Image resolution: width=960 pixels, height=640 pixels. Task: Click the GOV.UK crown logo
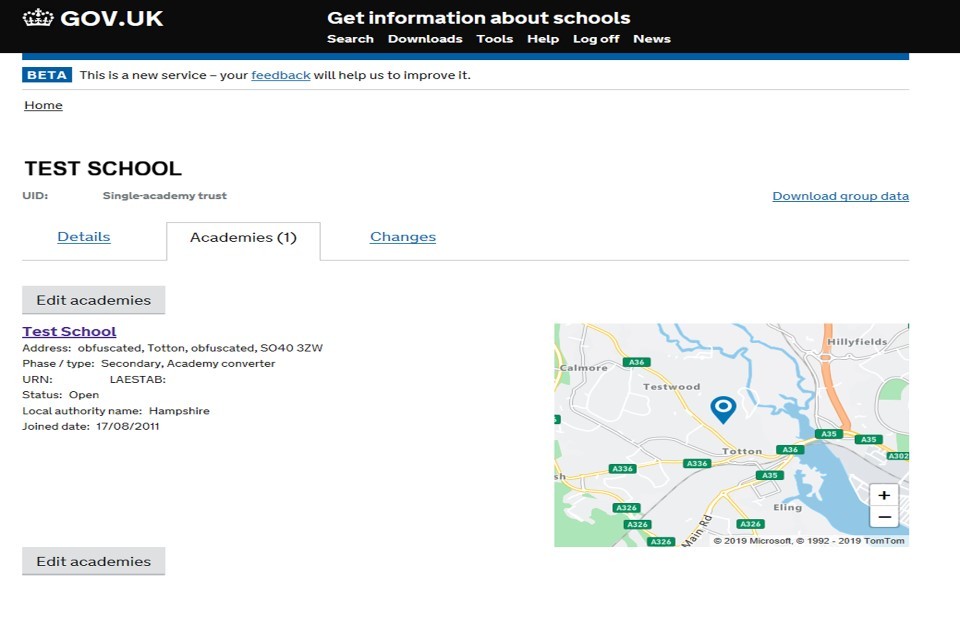pos(38,18)
